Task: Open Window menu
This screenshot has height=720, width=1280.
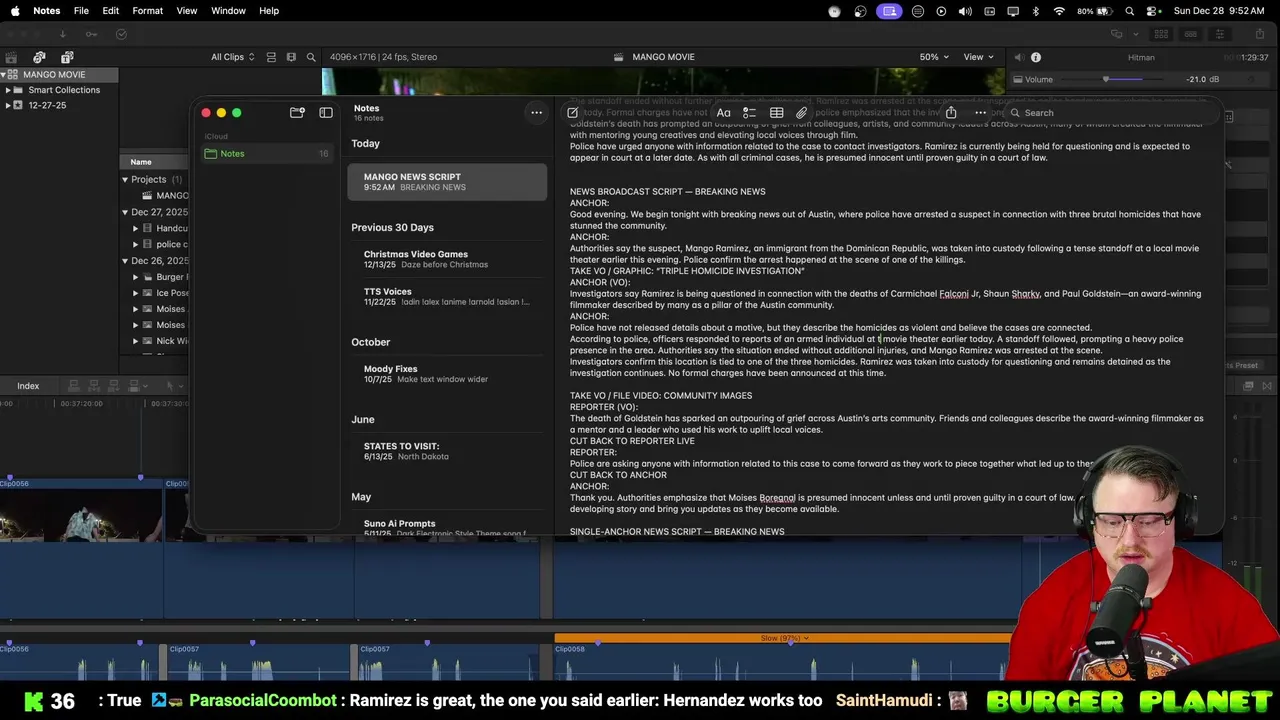Action: point(228,11)
